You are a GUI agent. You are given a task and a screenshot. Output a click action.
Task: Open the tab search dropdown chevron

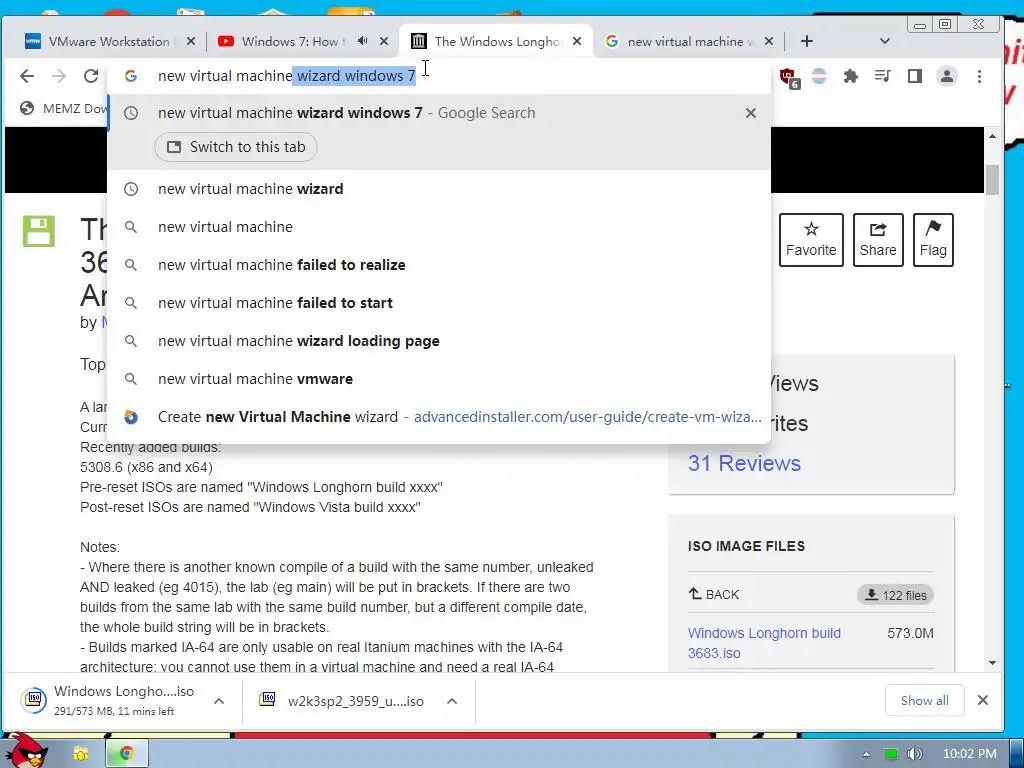(x=884, y=41)
